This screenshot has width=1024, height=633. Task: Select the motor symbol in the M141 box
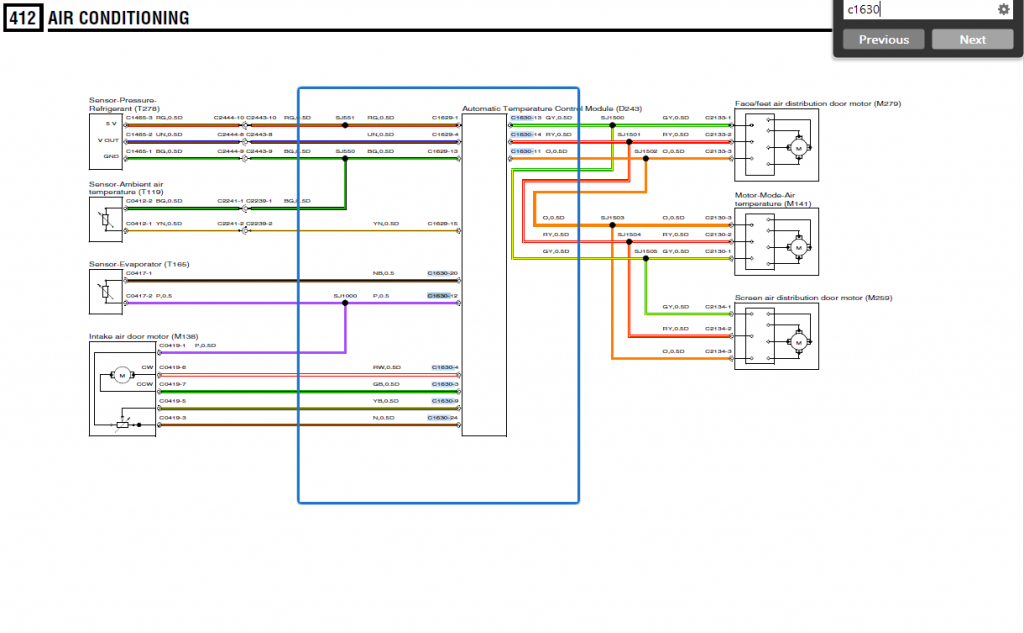point(798,248)
